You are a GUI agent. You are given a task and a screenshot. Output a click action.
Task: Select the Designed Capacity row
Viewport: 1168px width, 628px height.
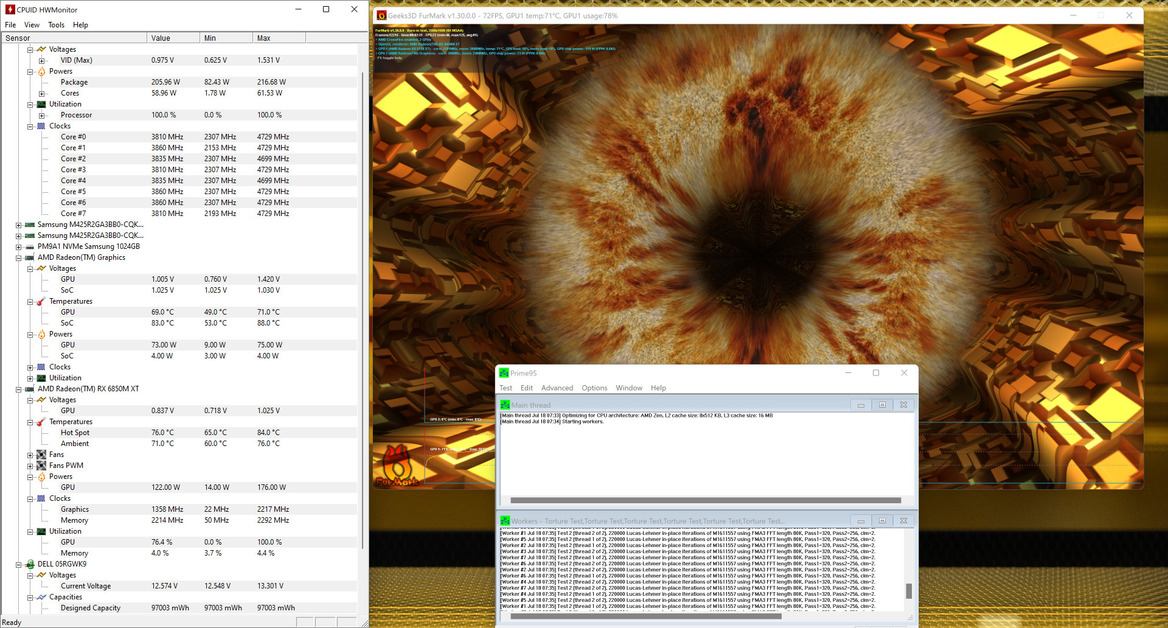tap(179, 608)
